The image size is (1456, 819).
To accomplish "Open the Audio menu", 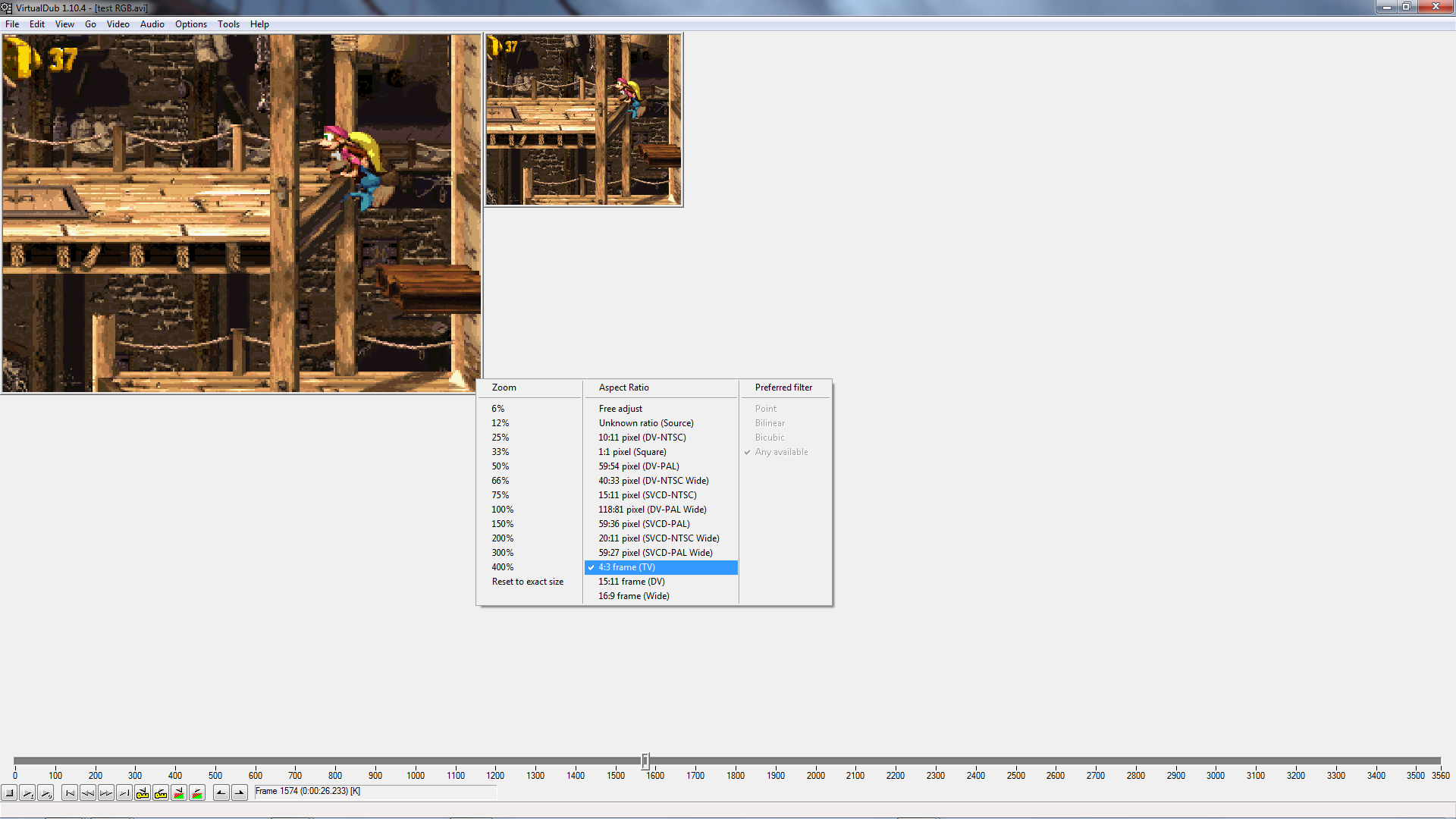I will (x=152, y=24).
